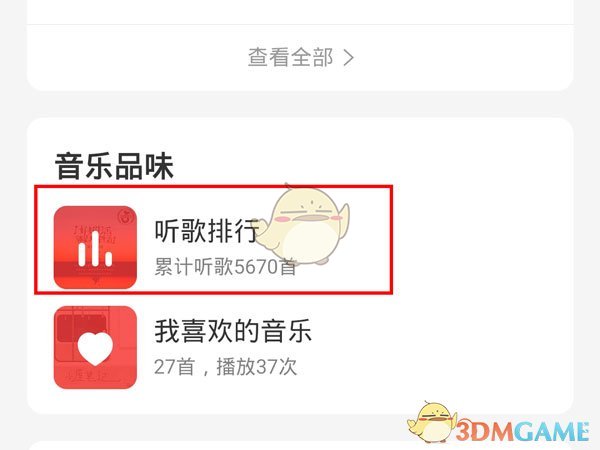Expand via the chevron beside 查看全部
The image size is (600, 450).
[348, 58]
